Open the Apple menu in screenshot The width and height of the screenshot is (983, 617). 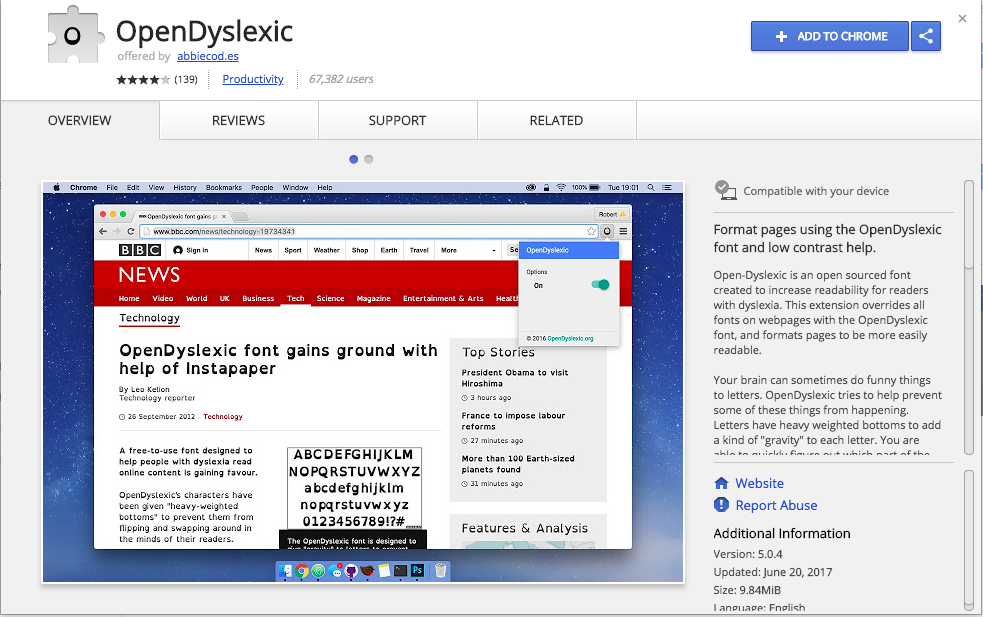coord(56,187)
